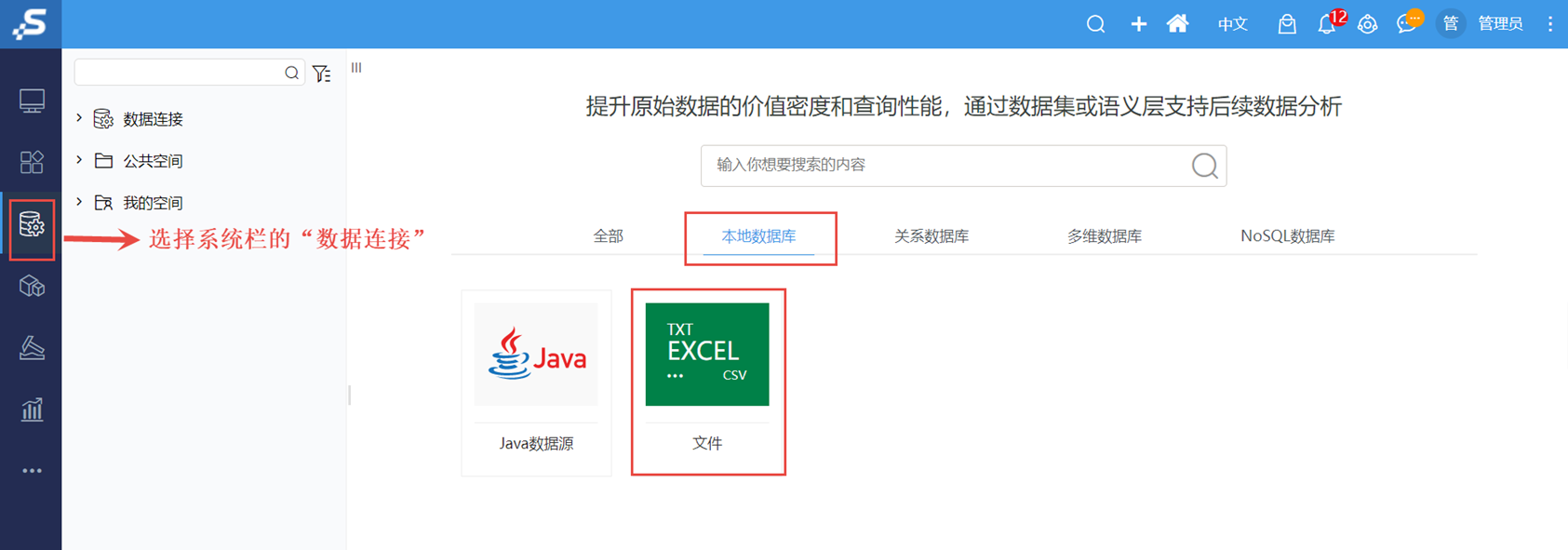The image size is (1568, 550).
Task: Open notifications bell with 12 badge
Action: coord(1328,24)
